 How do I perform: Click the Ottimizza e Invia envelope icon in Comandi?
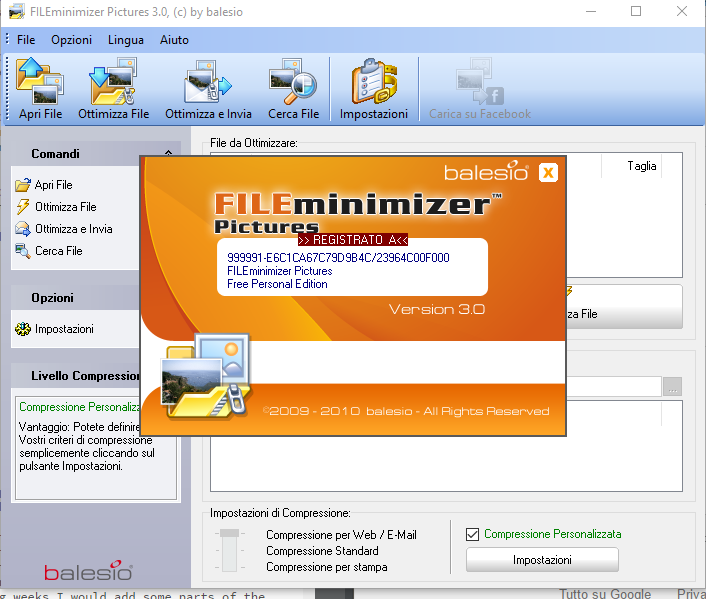[x=23, y=229]
